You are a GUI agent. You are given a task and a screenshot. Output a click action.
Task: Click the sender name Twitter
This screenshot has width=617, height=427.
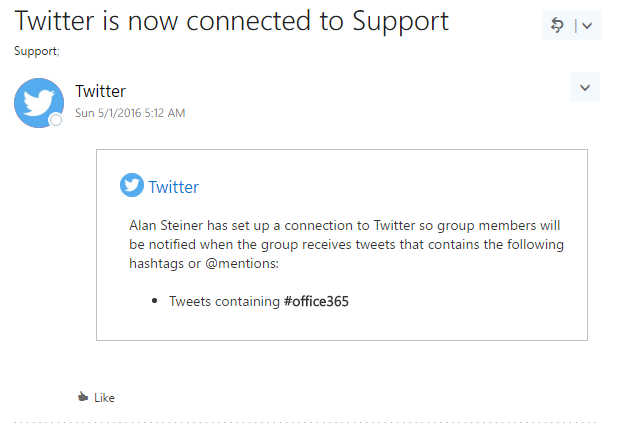100,92
